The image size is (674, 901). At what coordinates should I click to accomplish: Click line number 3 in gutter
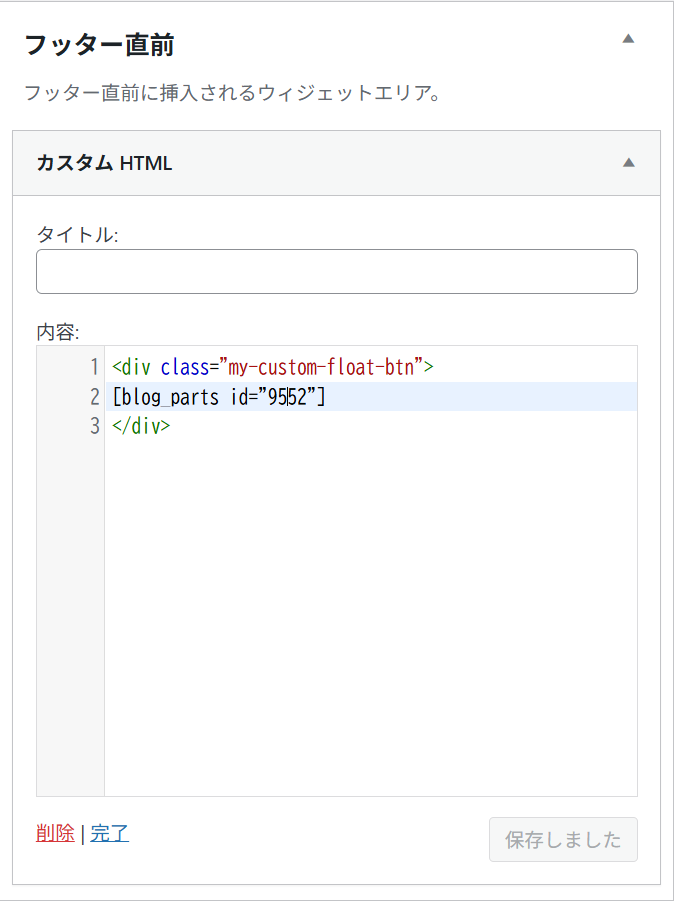pyautogui.click(x=94, y=426)
